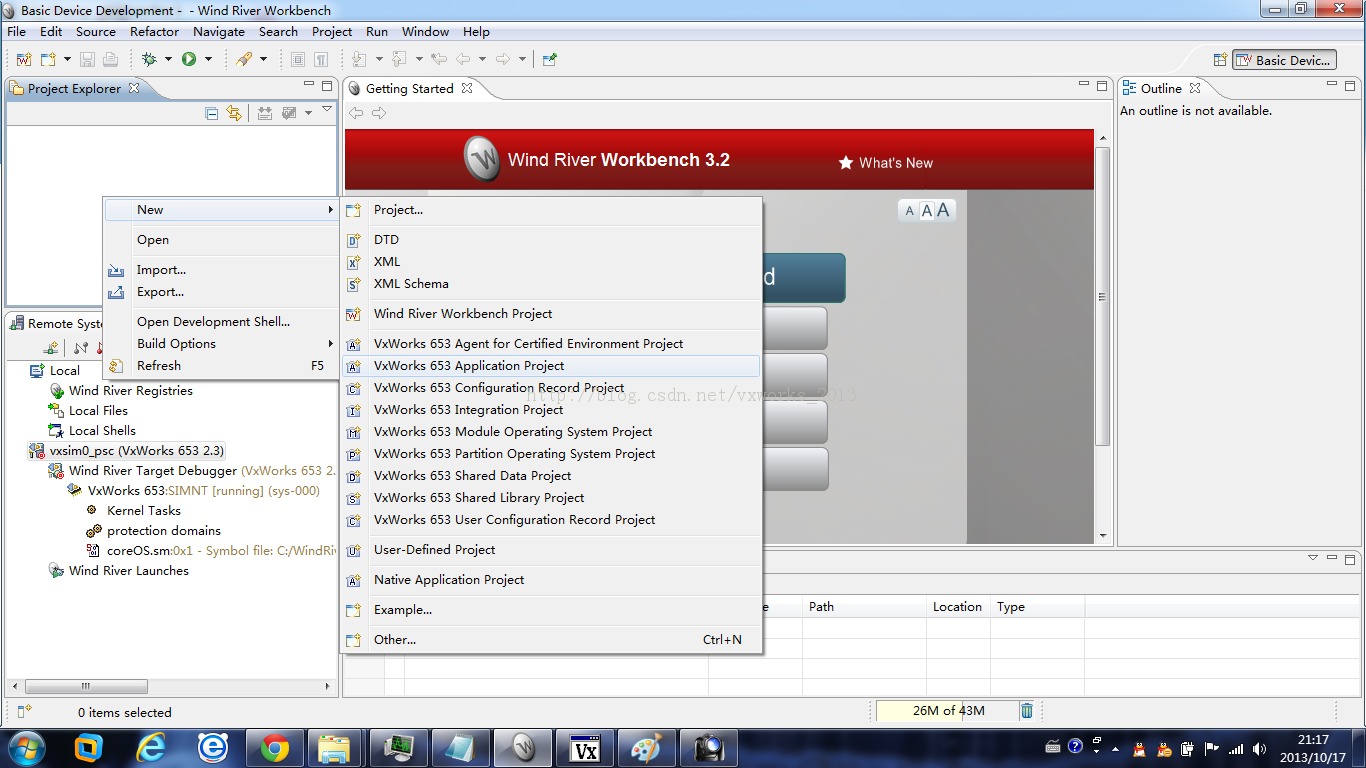Close the Getting Started tab X
Viewport: 1366px width, 768px height.
[x=465, y=88]
